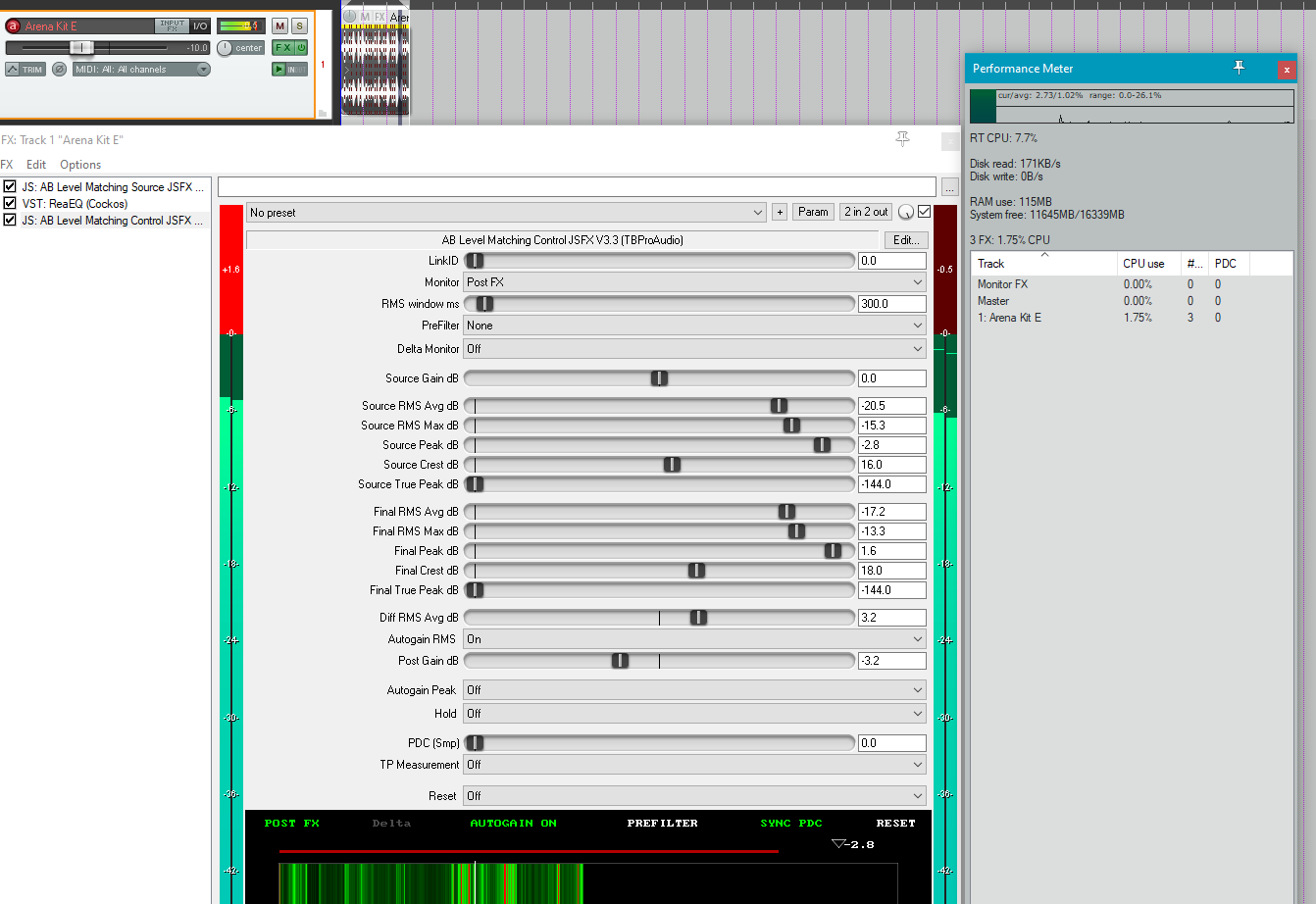Screen dimensions: 1316x904
Task: Mute the Arena Kit E track
Action: coord(280,26)
